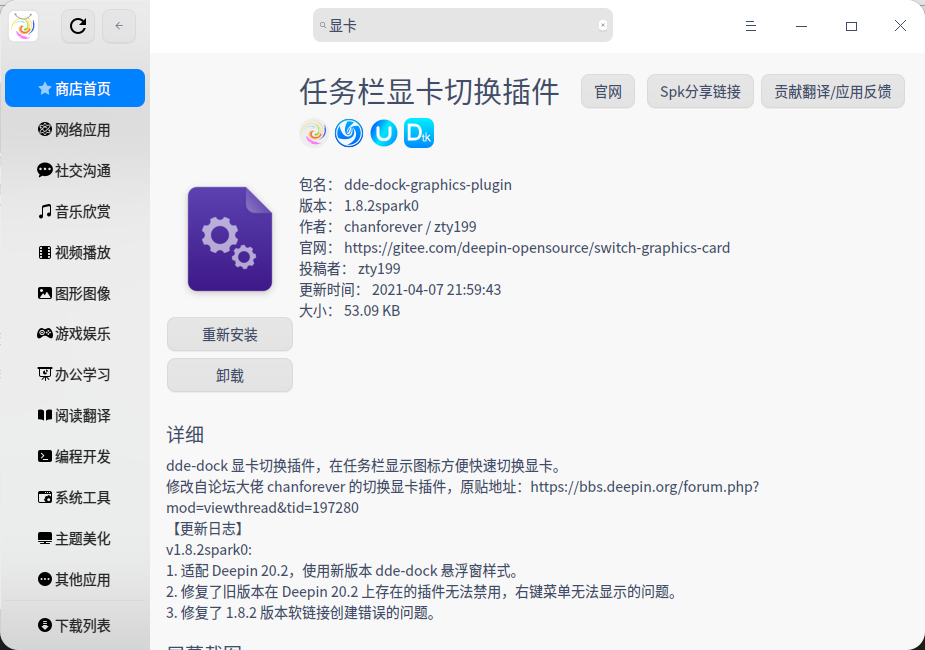Focus the search box containing 显卡
Screen dimensions: 925x650
(x=462, y=25)
